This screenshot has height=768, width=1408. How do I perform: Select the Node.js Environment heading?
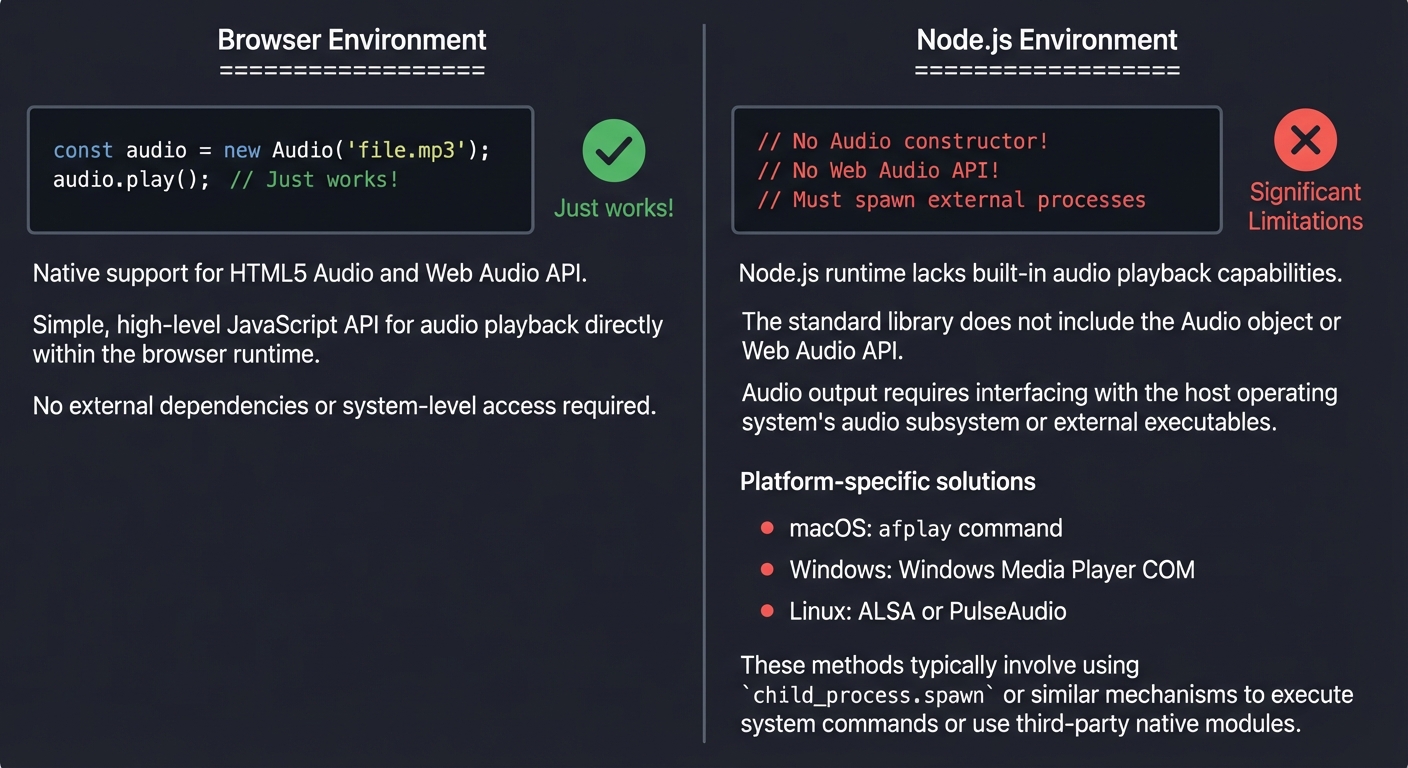click(1046, 40)
